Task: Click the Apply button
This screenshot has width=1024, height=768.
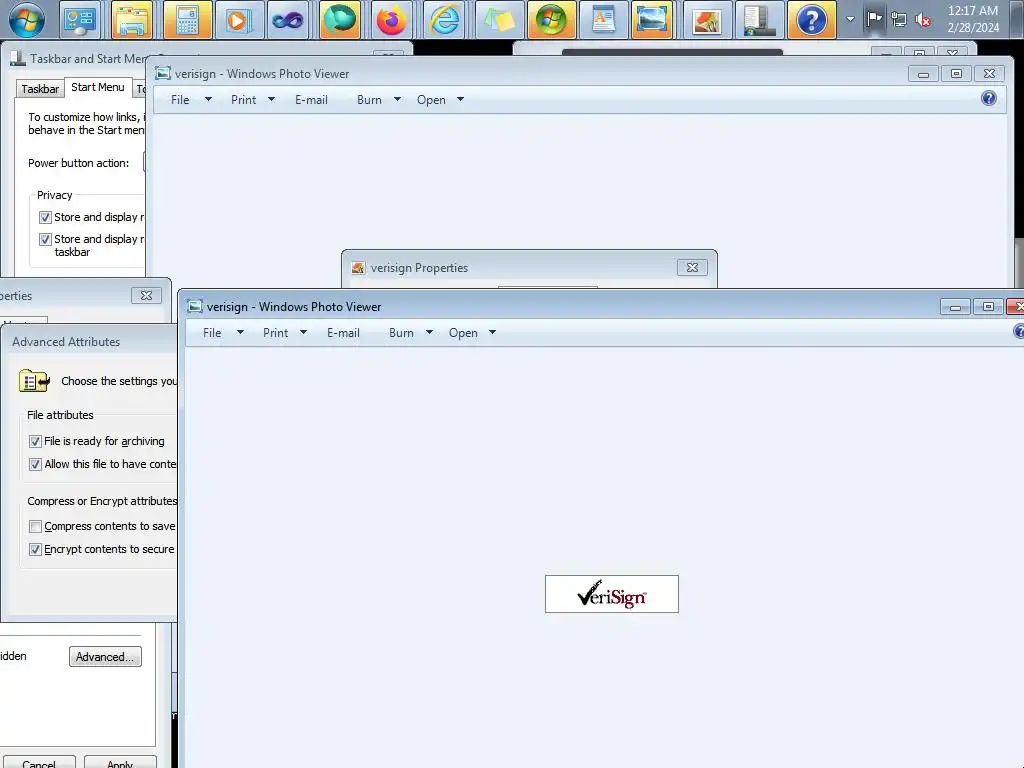Action: coord(120,763)
